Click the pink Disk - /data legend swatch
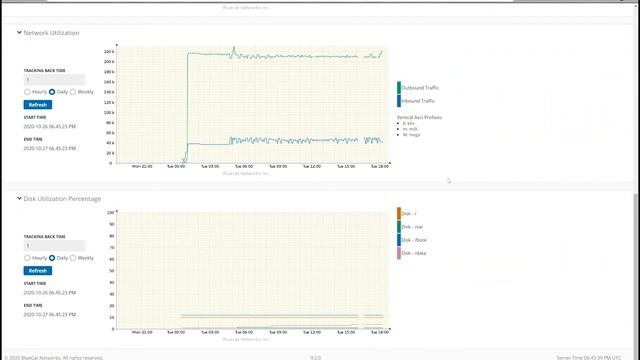The width and height of the screenshot is (640, 360). (x=399, y=253)
